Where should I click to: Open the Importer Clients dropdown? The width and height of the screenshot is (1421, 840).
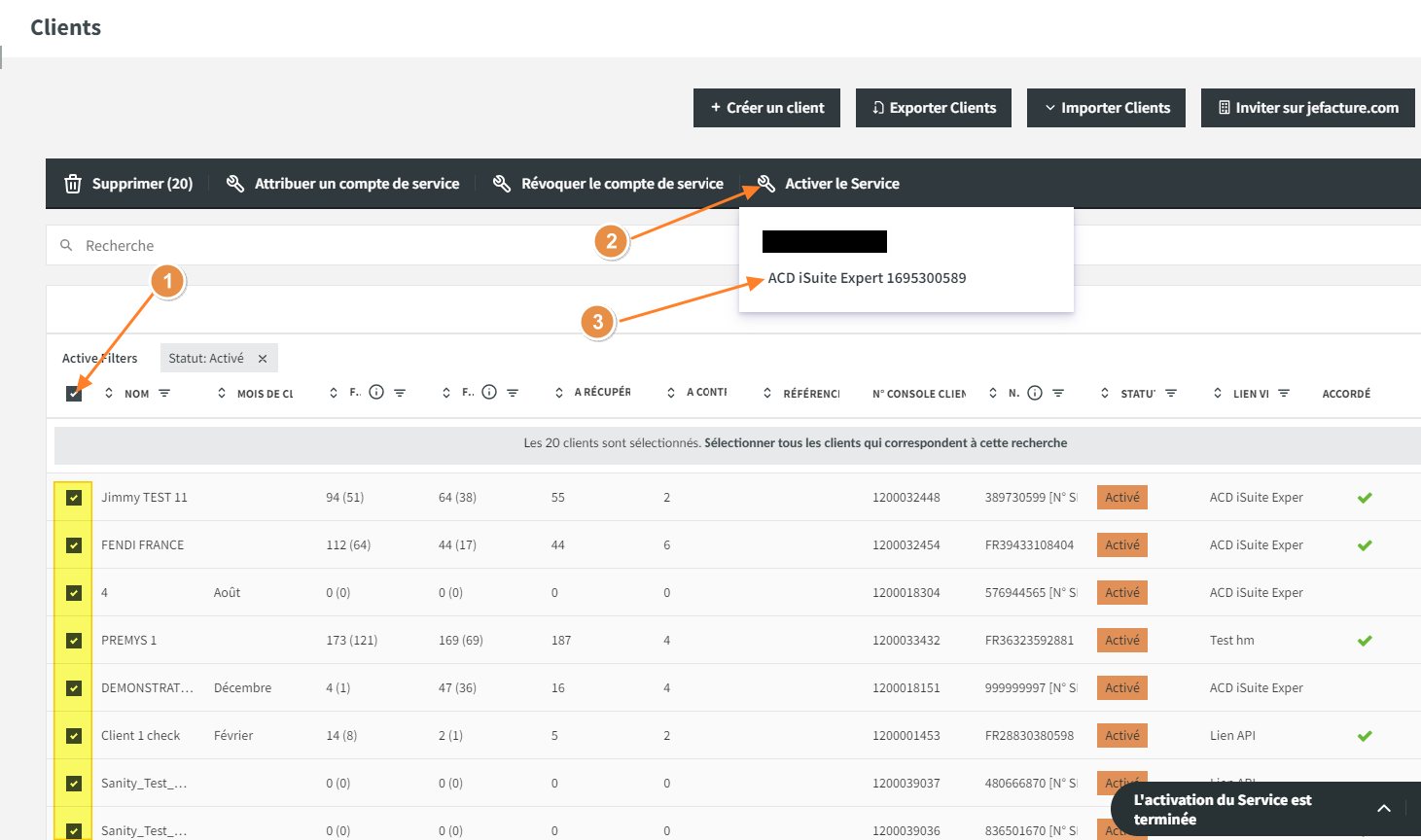1106,108
